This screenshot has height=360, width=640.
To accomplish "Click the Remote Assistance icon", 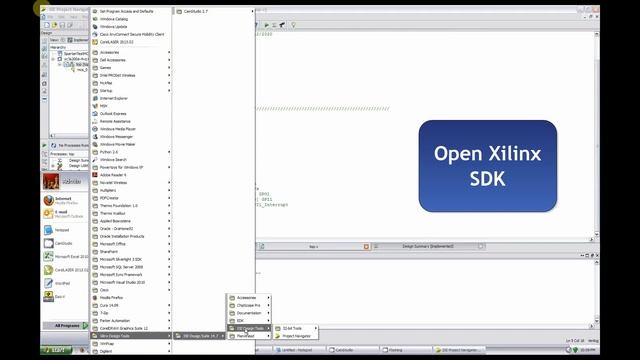I will [95, 121].
